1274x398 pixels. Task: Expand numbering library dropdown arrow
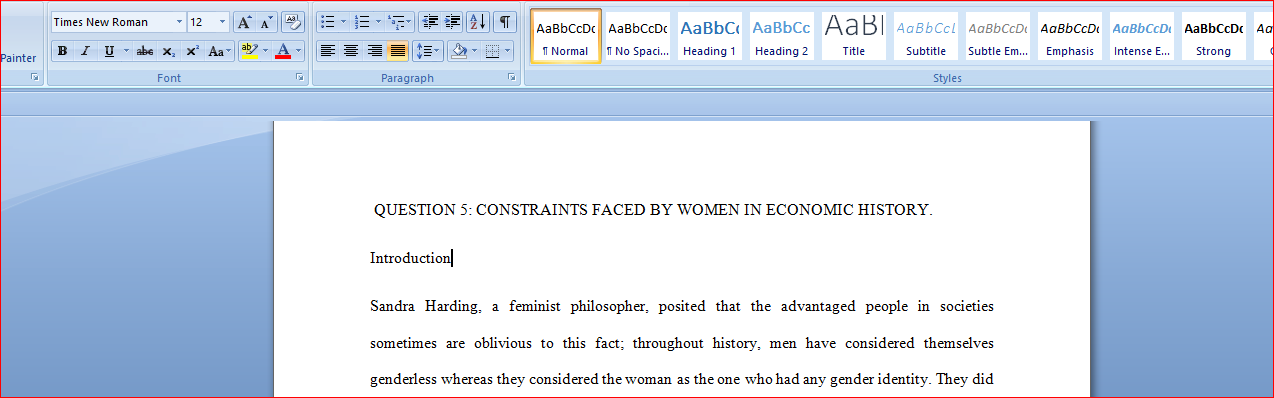(x=378, y=21)
